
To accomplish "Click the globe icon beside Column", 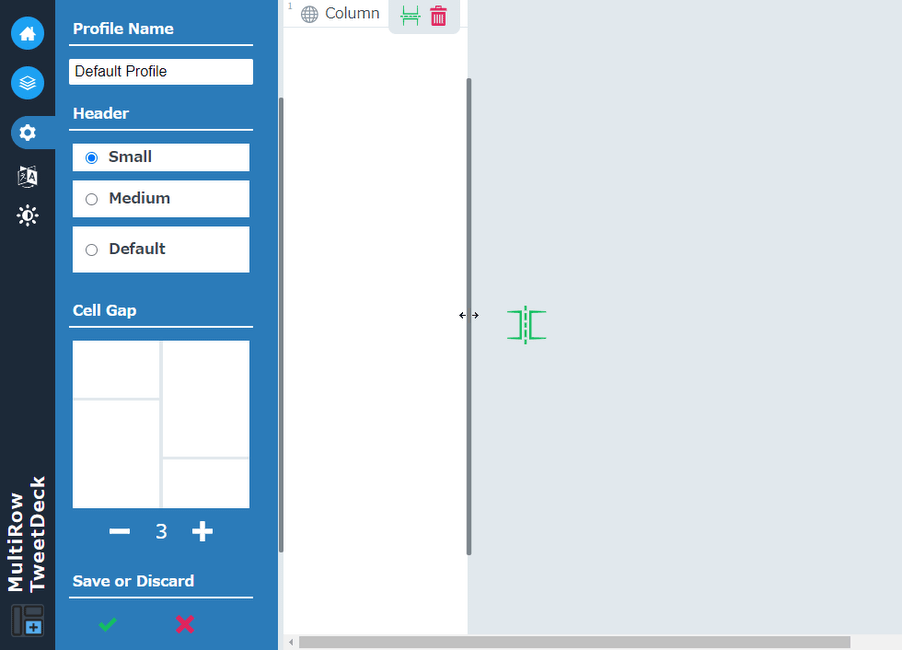I will point(309,14).
